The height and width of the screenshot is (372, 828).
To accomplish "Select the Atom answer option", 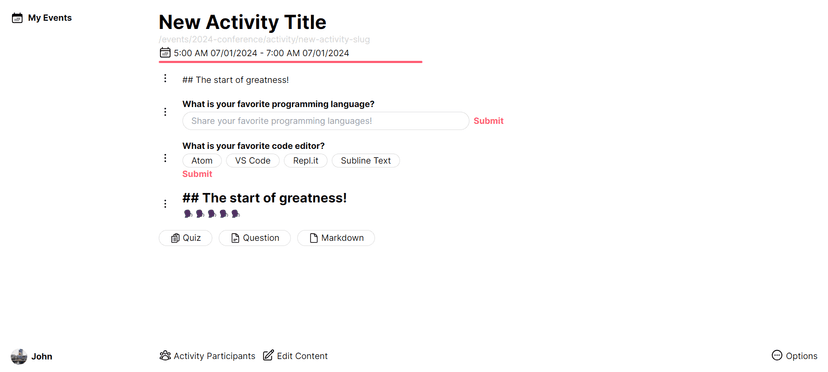I will pos(202,161).
